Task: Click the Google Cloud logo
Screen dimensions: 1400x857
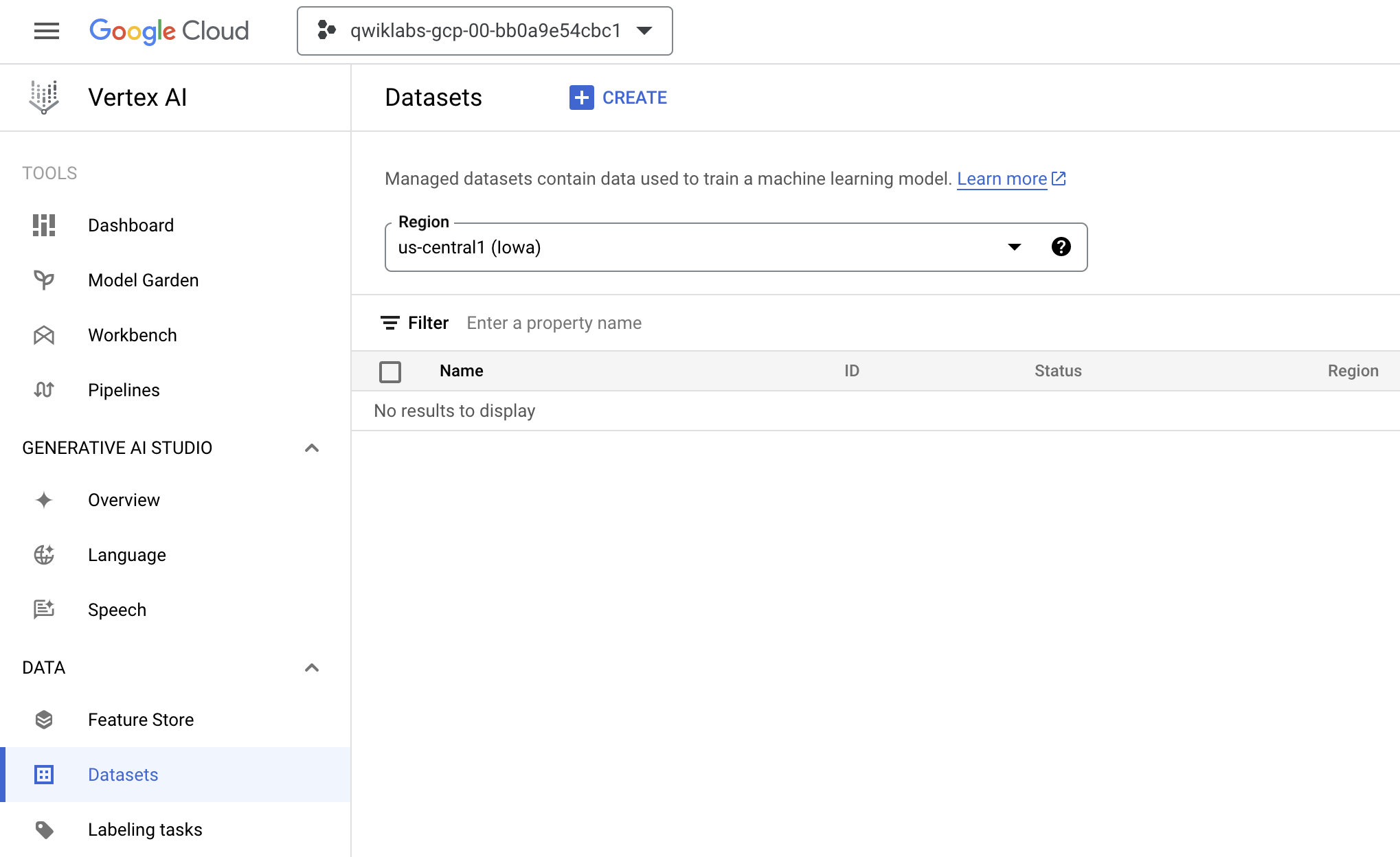Action: click(x=169, y=31)
